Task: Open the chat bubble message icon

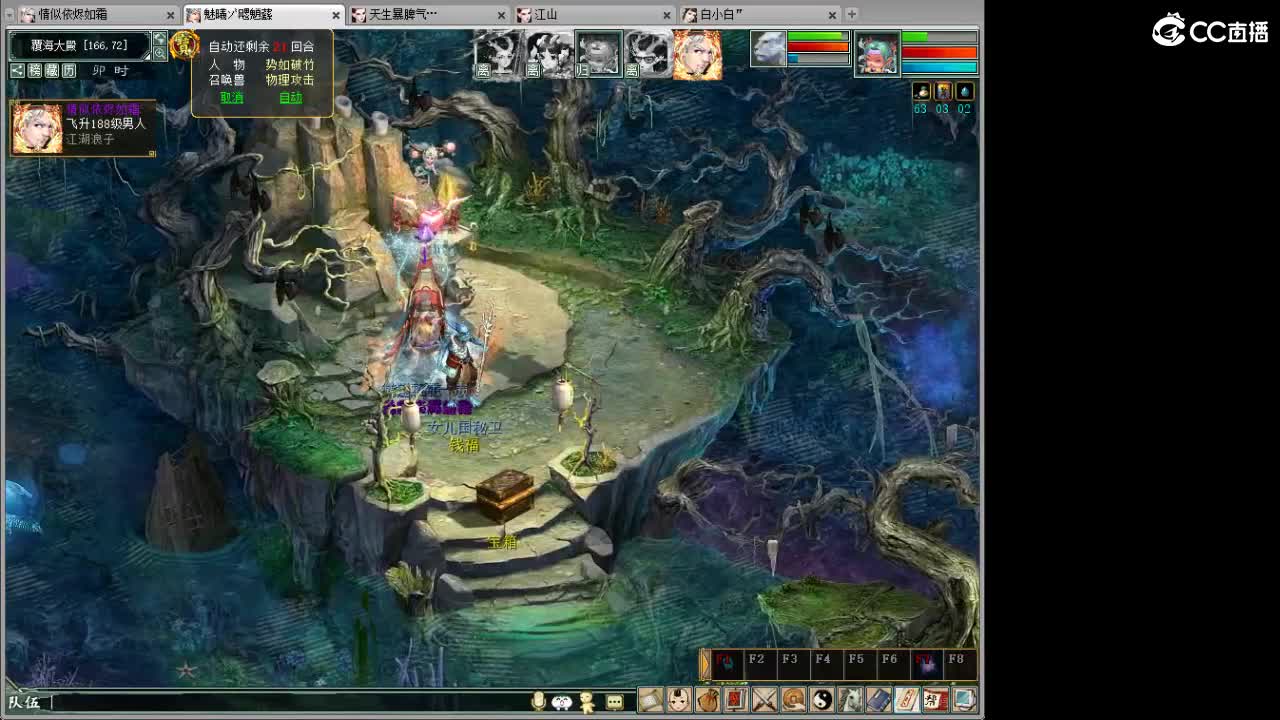Action: tap(615, 702)
